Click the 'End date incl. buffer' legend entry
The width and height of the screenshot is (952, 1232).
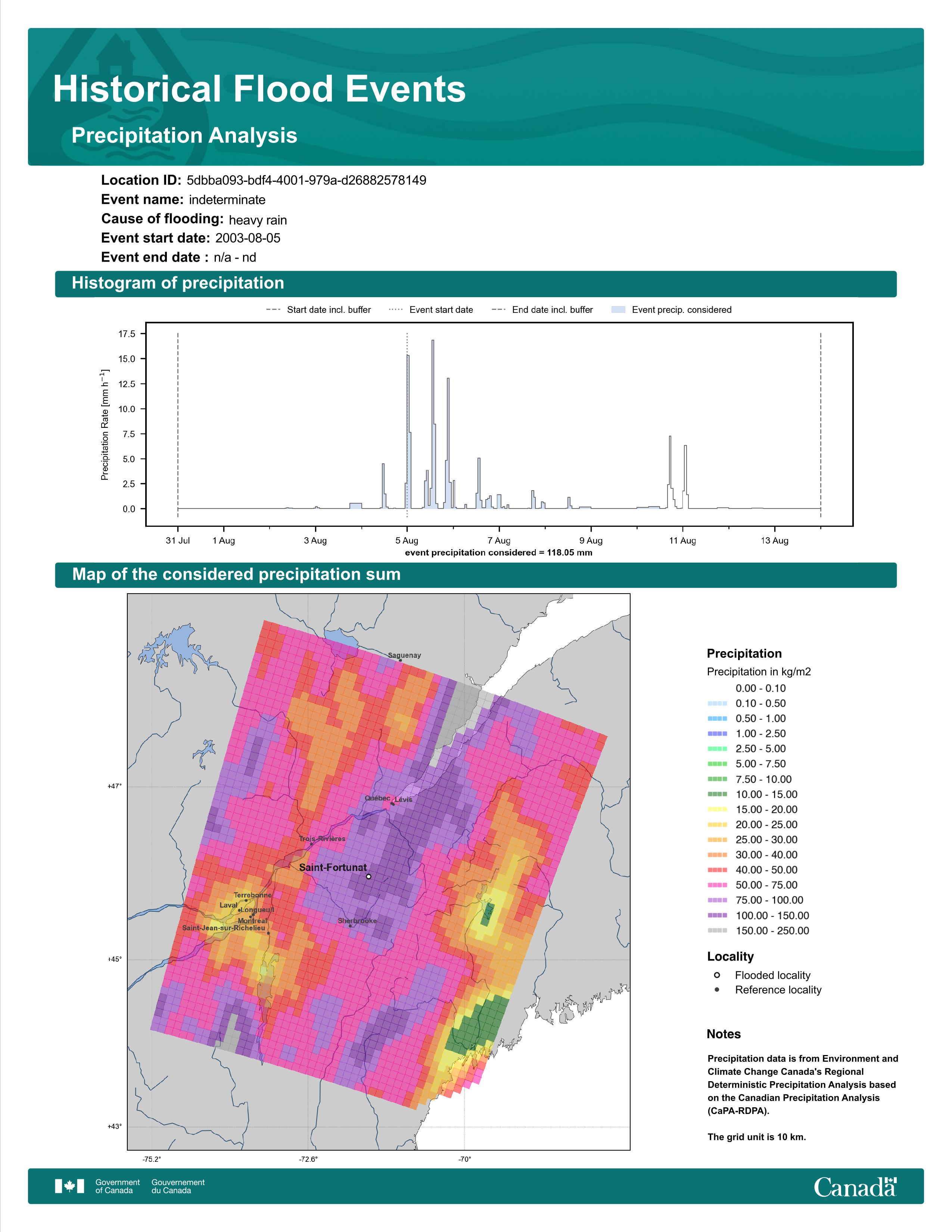click(542, 310)
